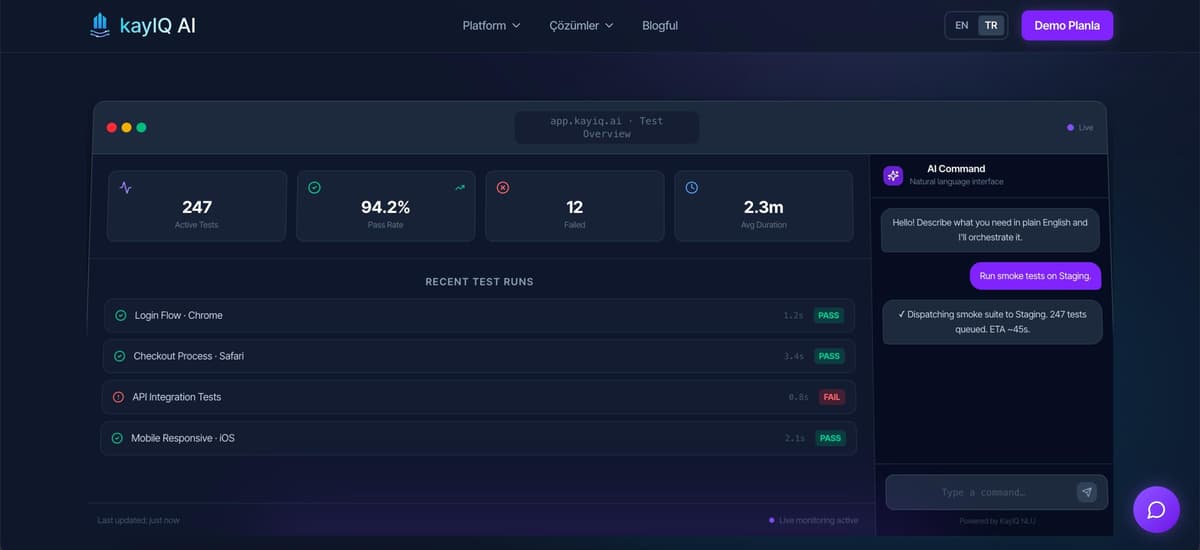Click the Demo Planla button
Screen dimensions: 1200x550
1067,25
